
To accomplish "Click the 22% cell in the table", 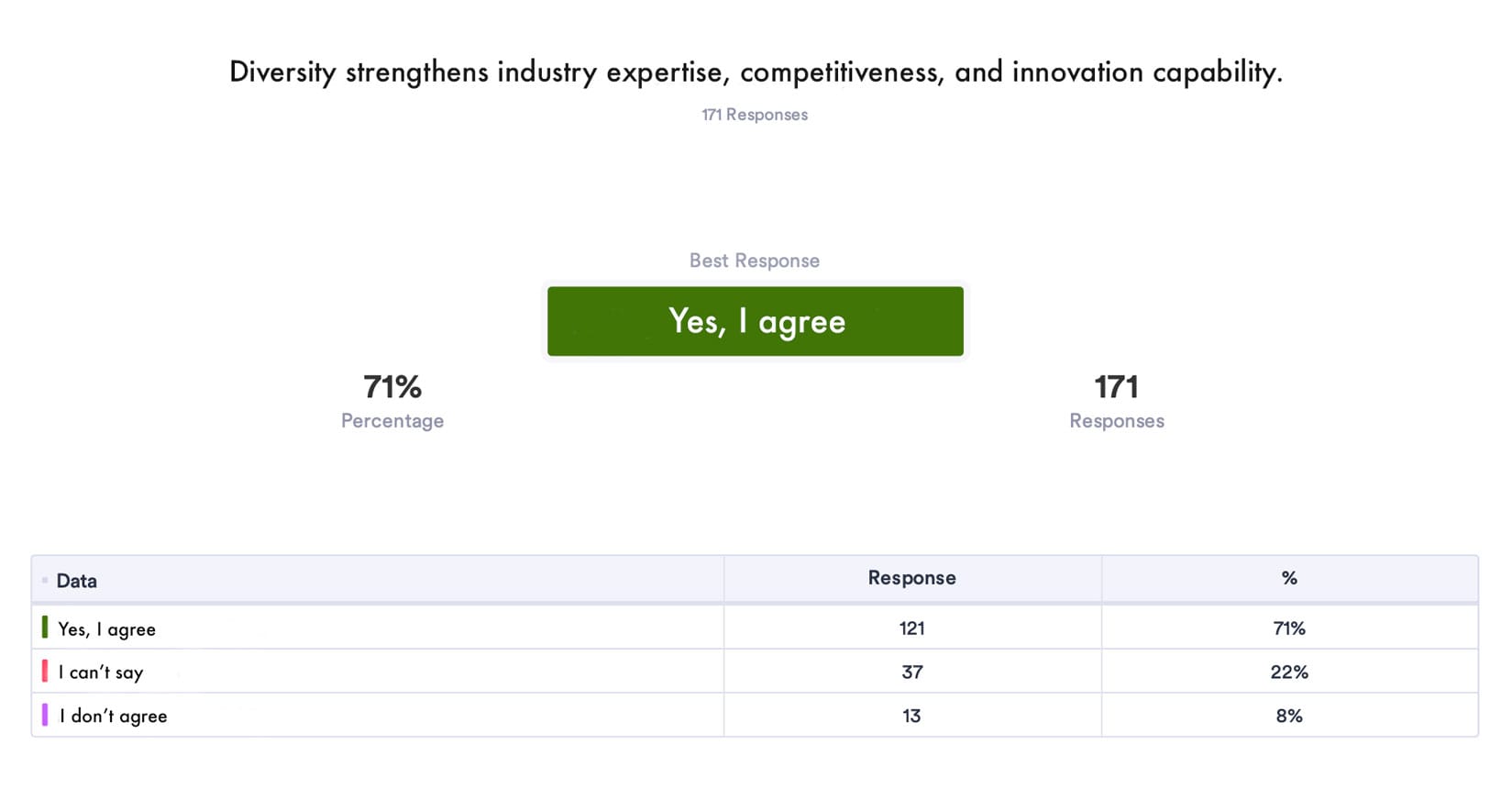I will point(1288,672).
